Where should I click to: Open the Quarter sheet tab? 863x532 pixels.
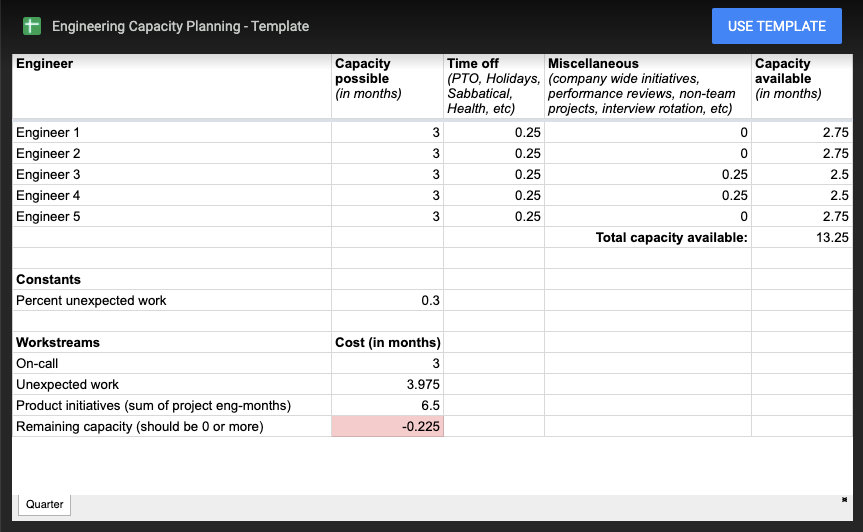(45, 504)
